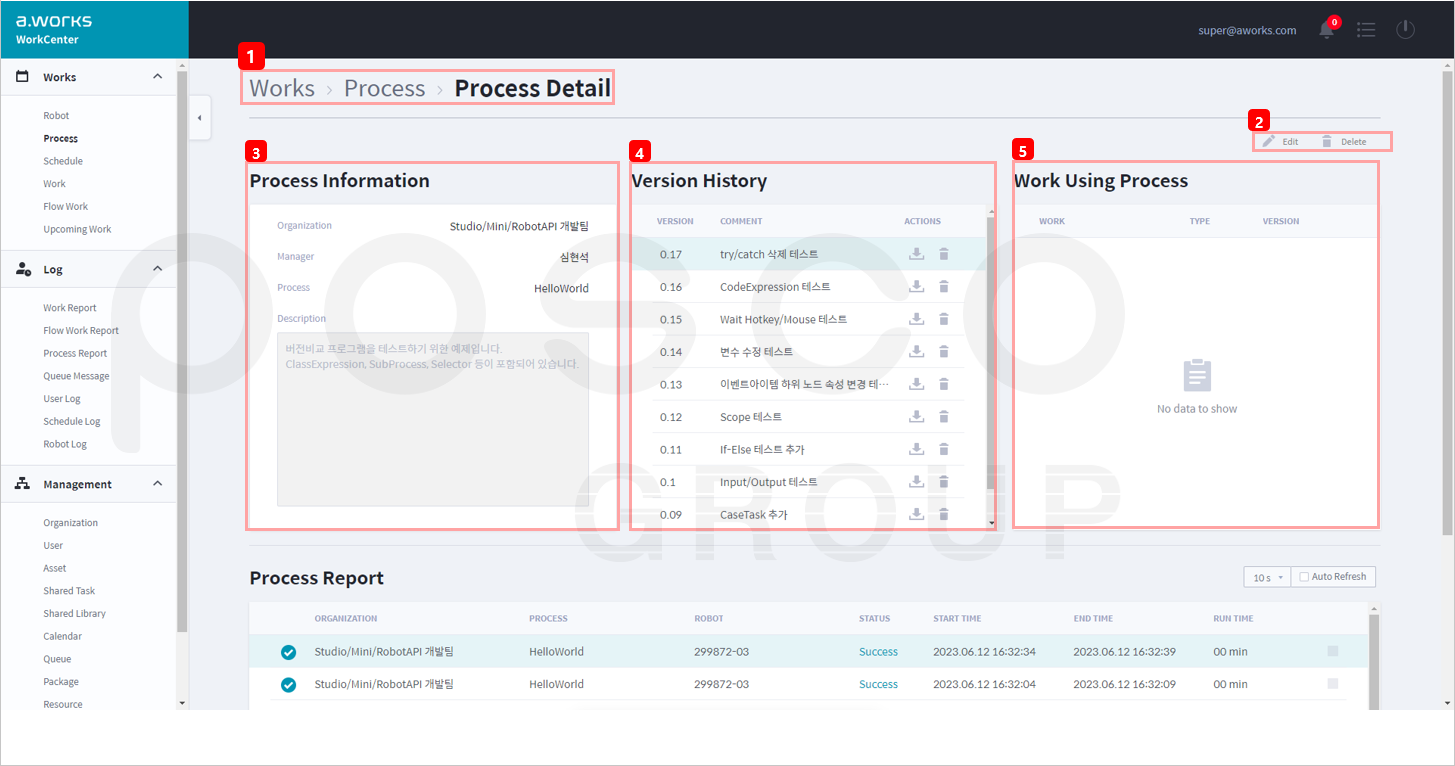Select the 'try/catch 삭제 테스트' version comment
Viewport: 1455px width, 766px height.
pos(769,255)
